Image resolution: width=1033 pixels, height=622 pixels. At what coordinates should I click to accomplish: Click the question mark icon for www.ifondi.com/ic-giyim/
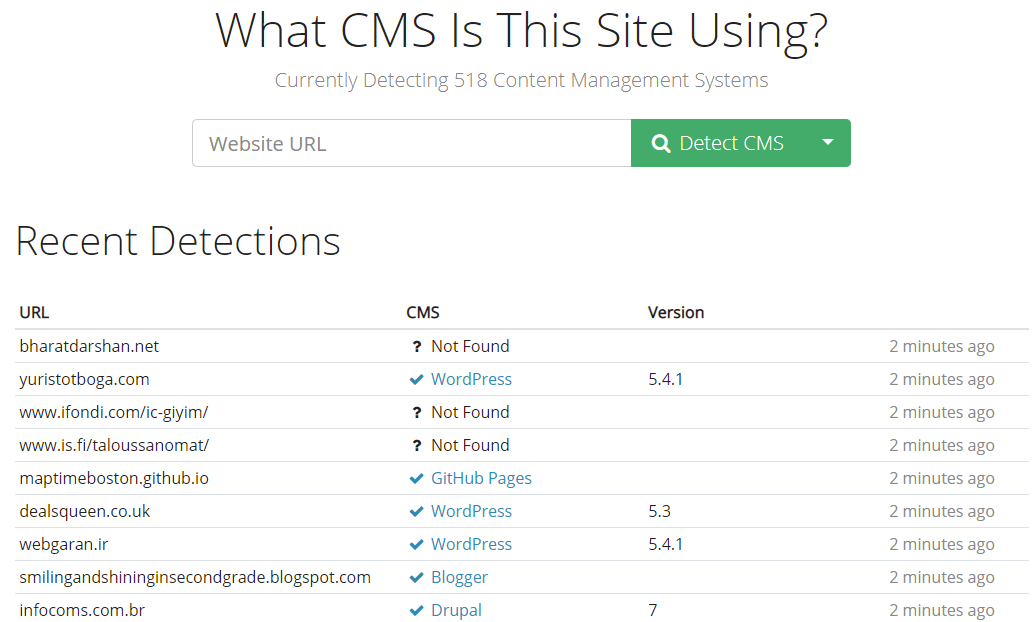pyautogui.click(x=416, y=412)
